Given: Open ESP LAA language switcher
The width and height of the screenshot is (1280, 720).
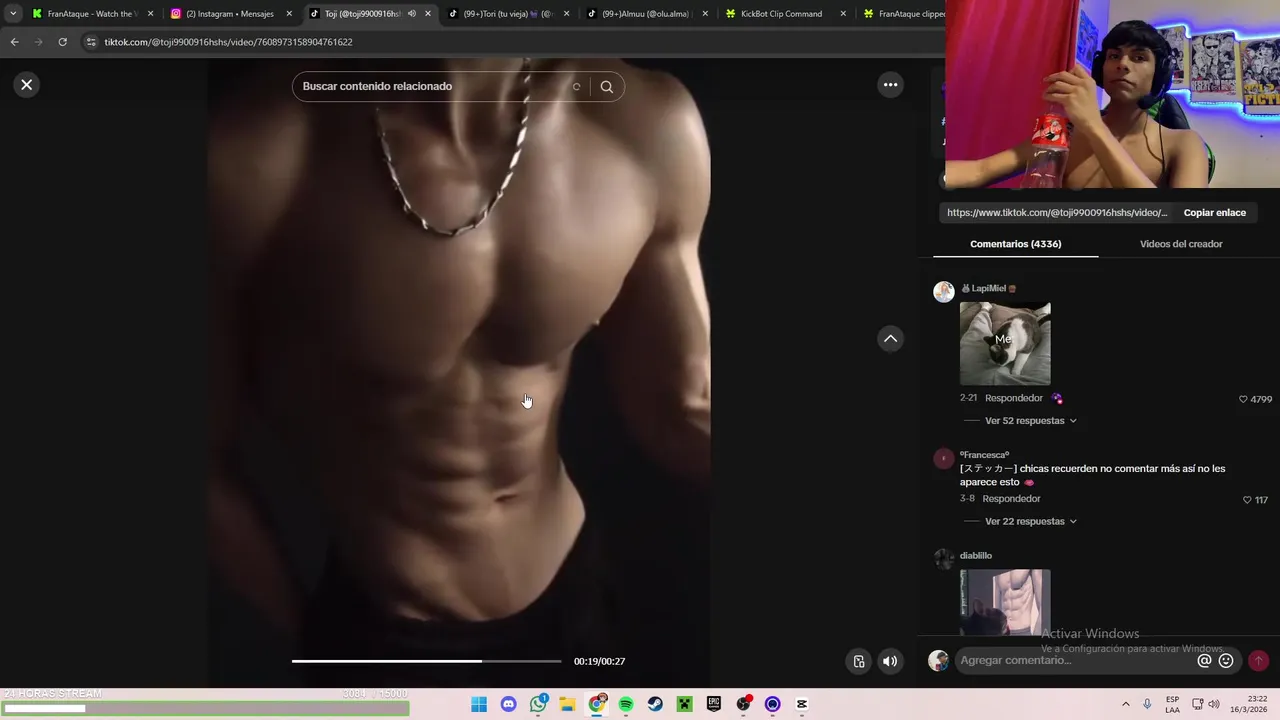Looking at the screenshot, I should coord(1172,704).
